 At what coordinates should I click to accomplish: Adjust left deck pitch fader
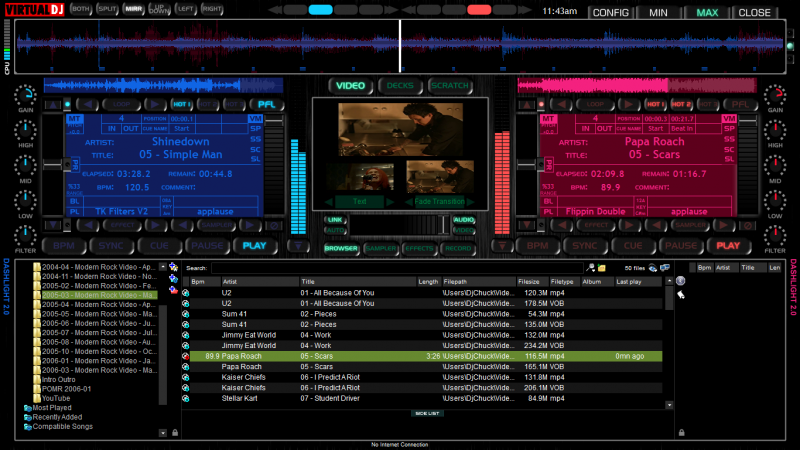tap(53, 165)
